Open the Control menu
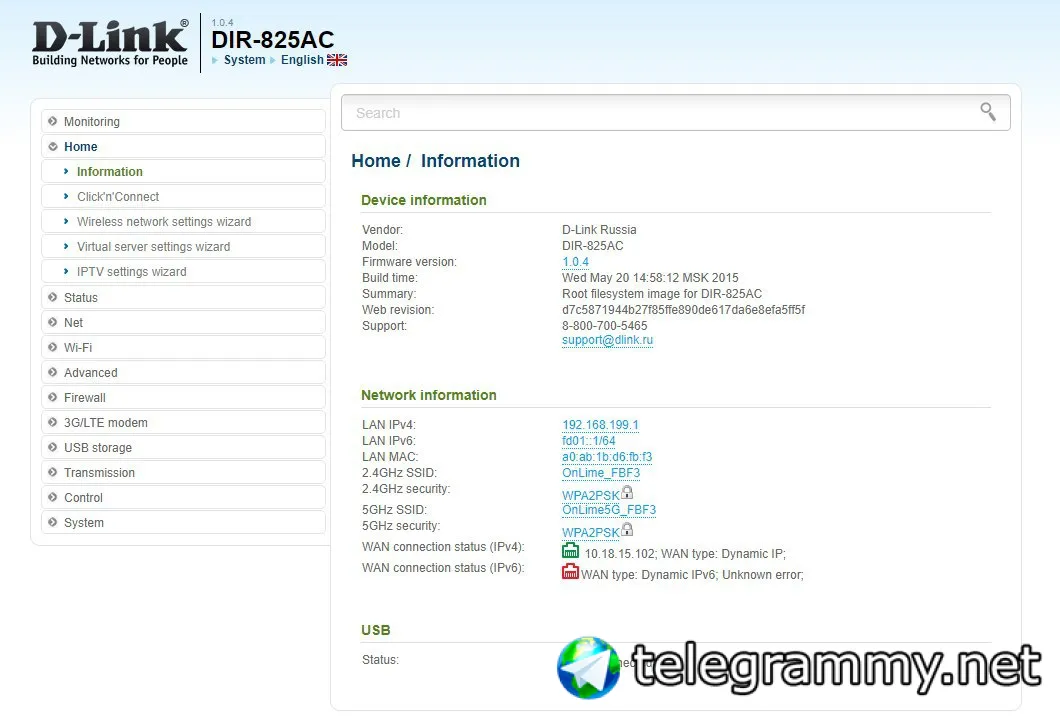The height and width of the screenshot is (728, 1060). point(183,498)
